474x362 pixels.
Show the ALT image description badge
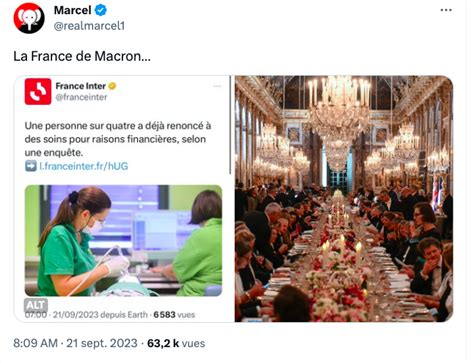click(x=36, y=304)
